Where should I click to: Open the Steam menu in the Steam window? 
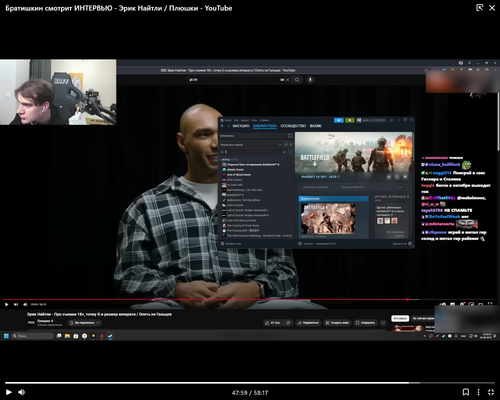coord(228,120)
